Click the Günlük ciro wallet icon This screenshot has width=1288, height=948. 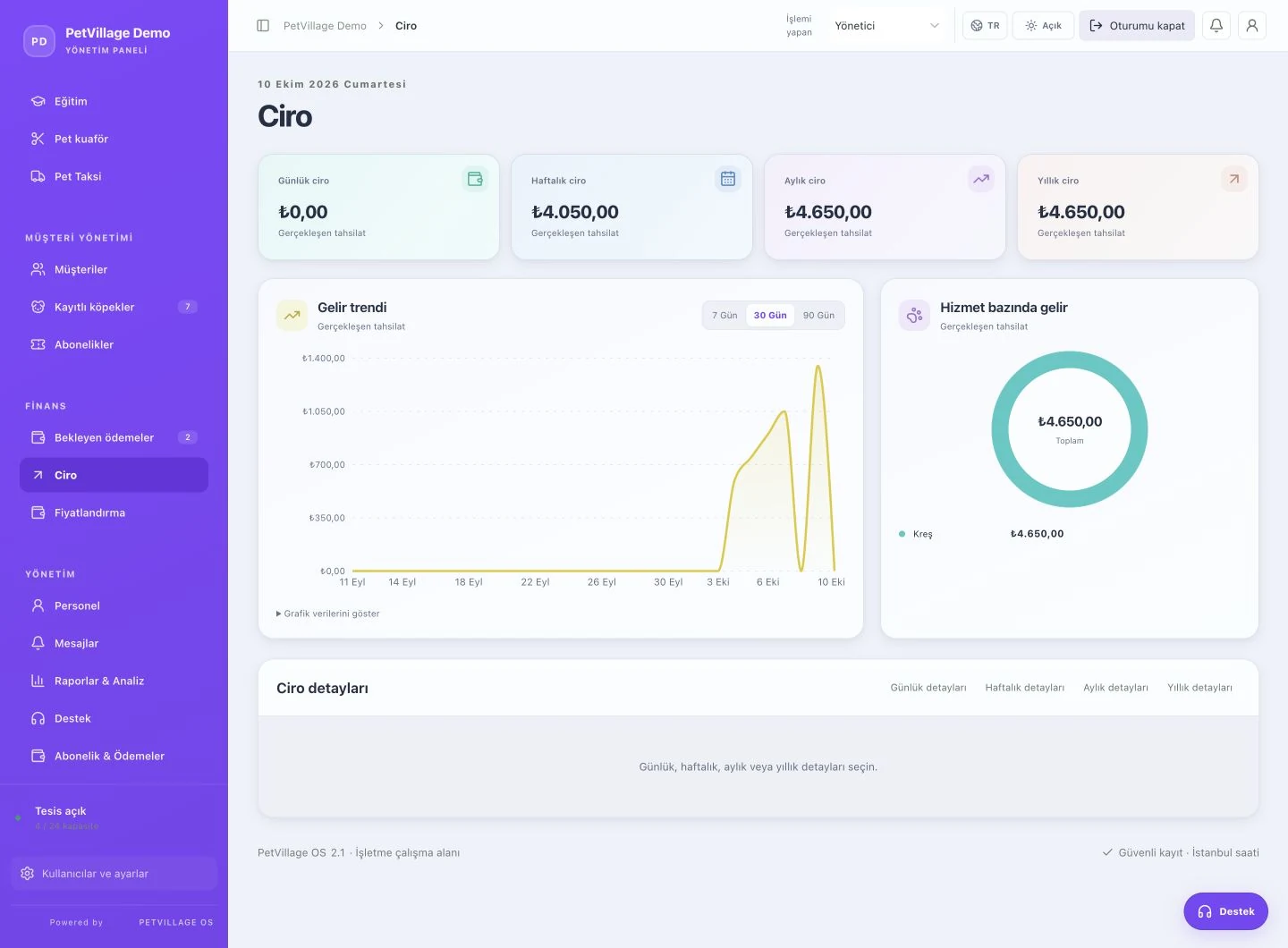[x=475, y=179]
